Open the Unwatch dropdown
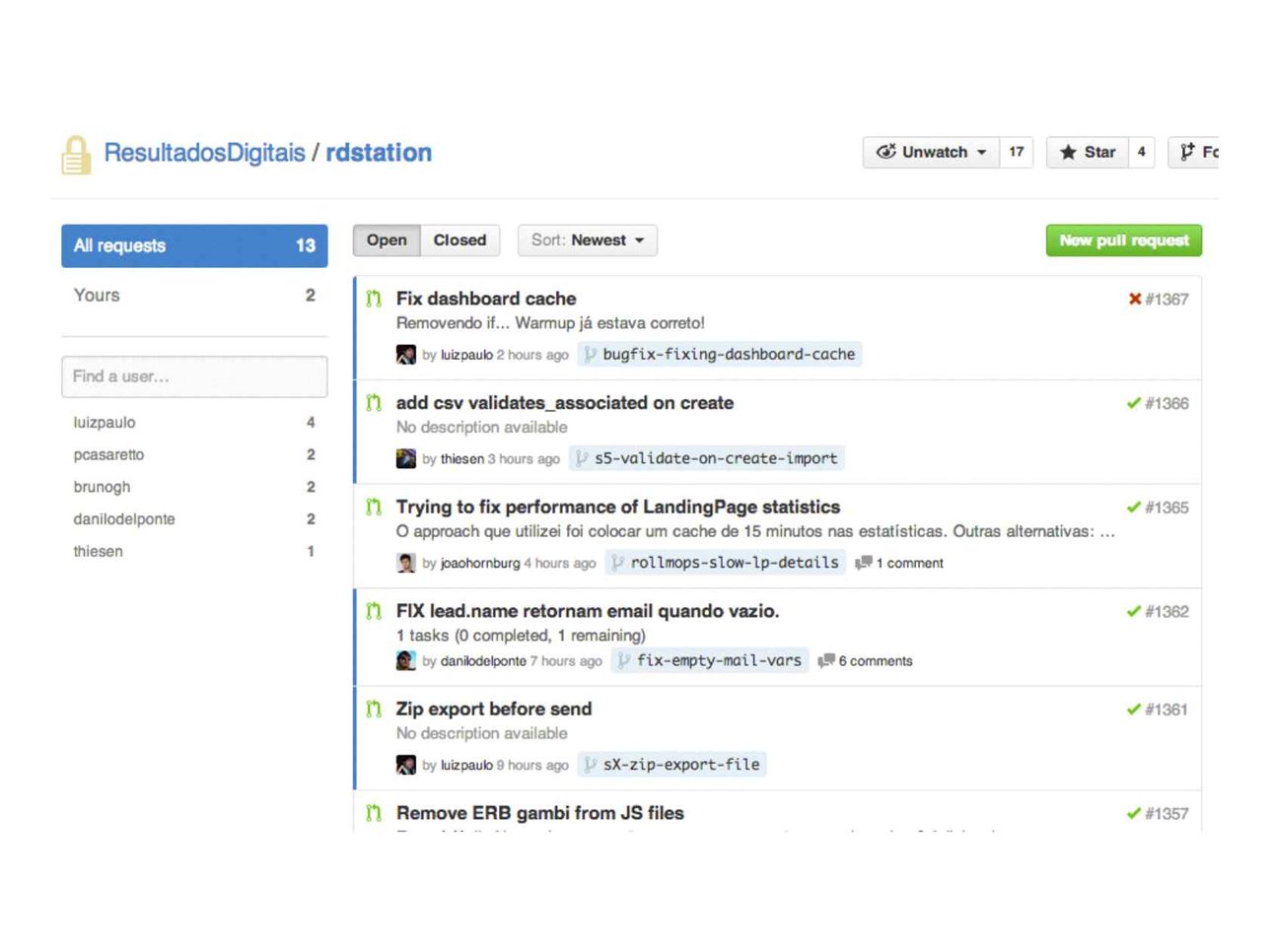 931,152
